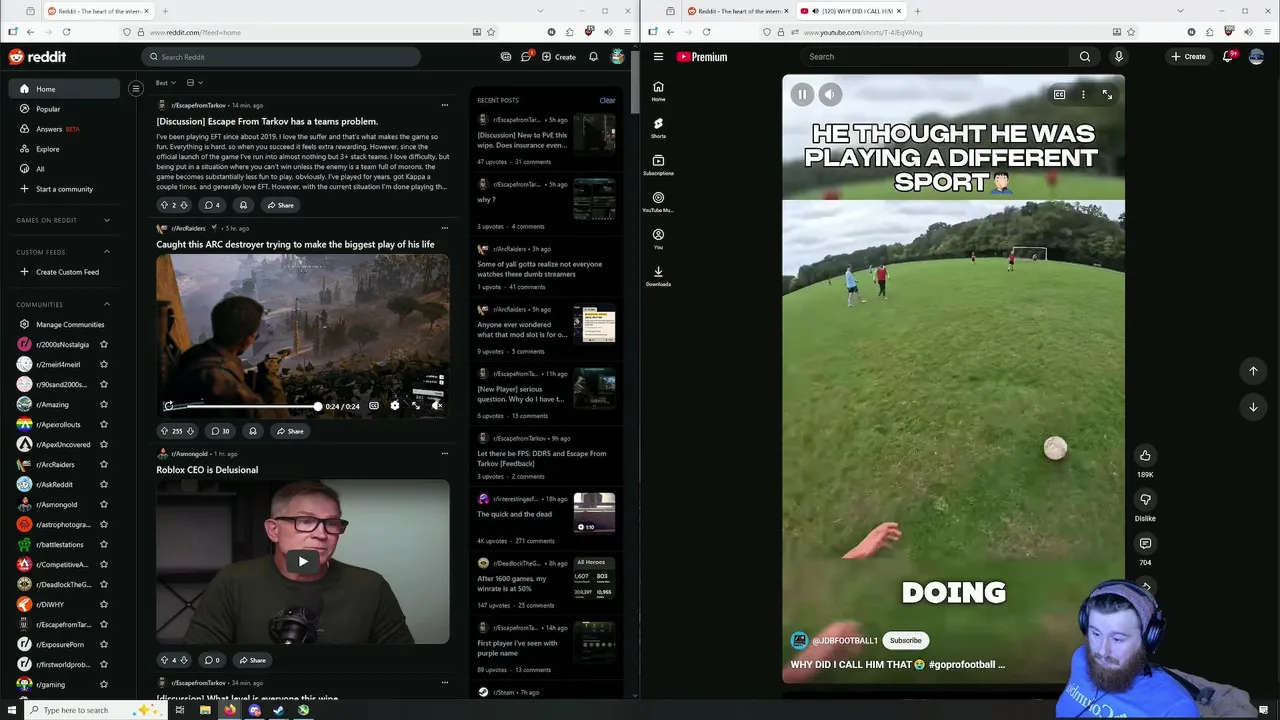The height and width of the screenshot is (720, 1280).
Task: Open the 30 comments on ARC destroyer post
Action: click(x=220, y=431)
